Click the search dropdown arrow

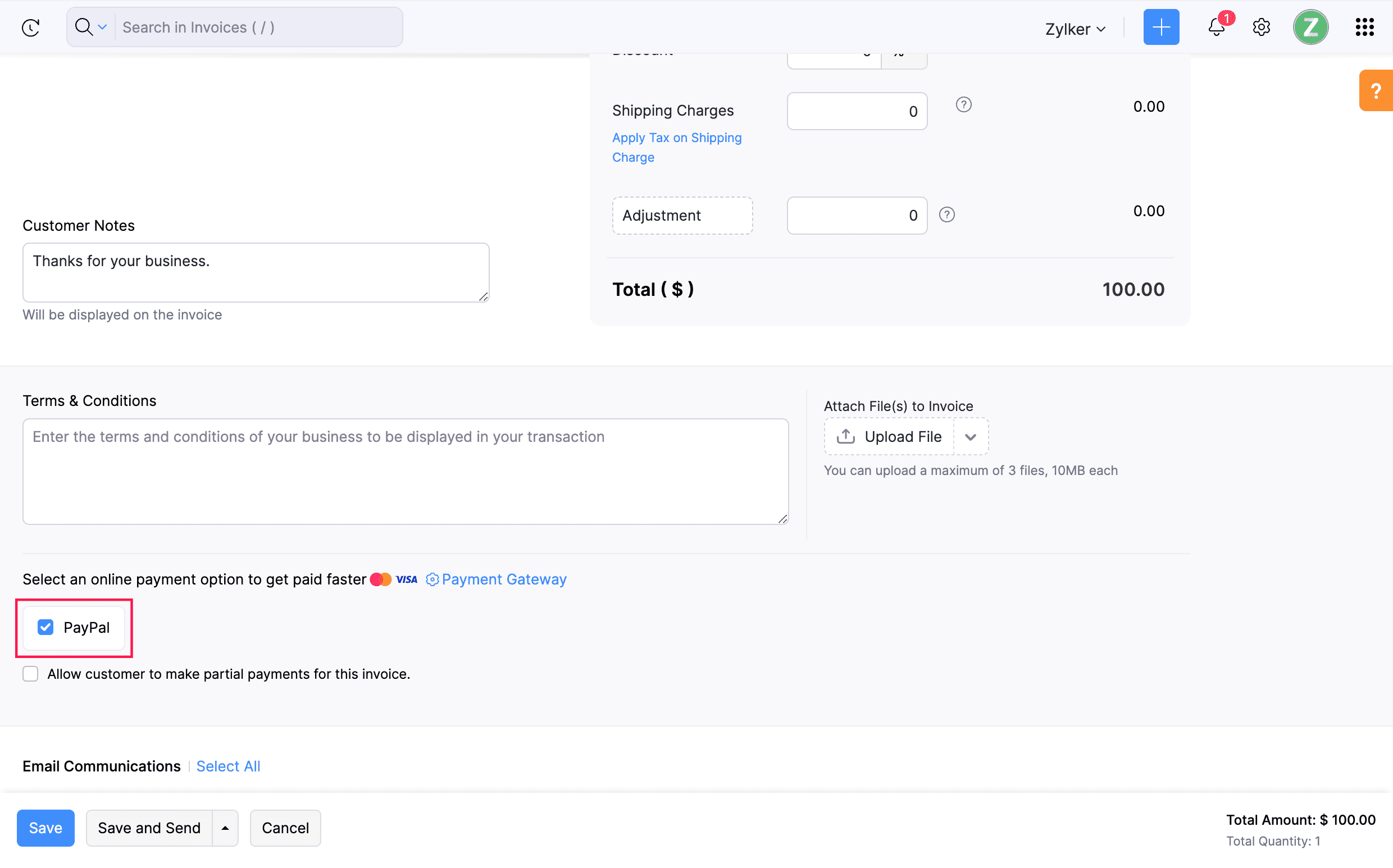point(101,26)
